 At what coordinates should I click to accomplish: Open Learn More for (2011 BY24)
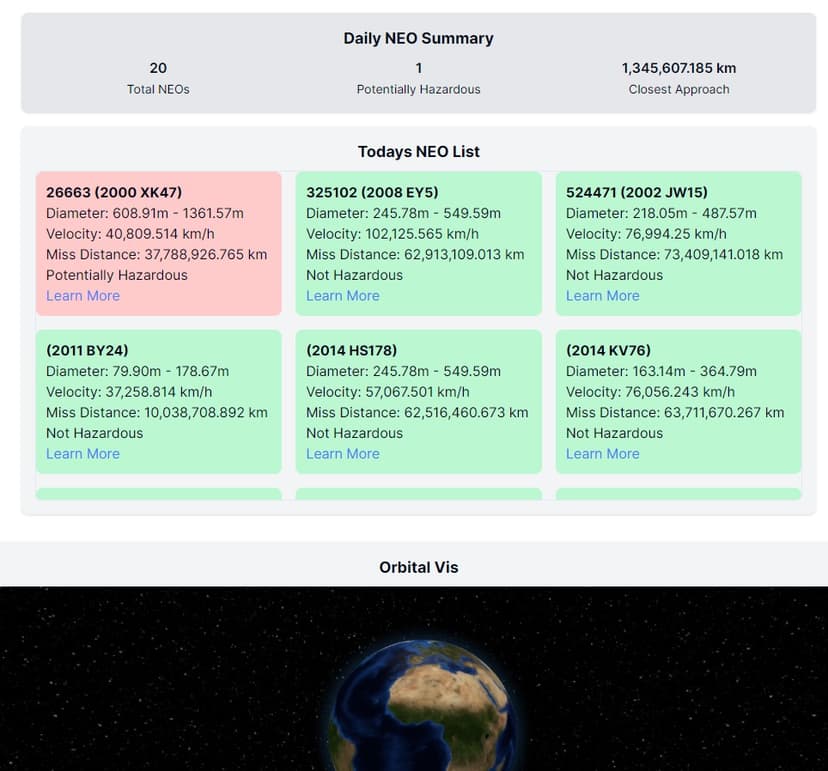(x=82, y=453)
